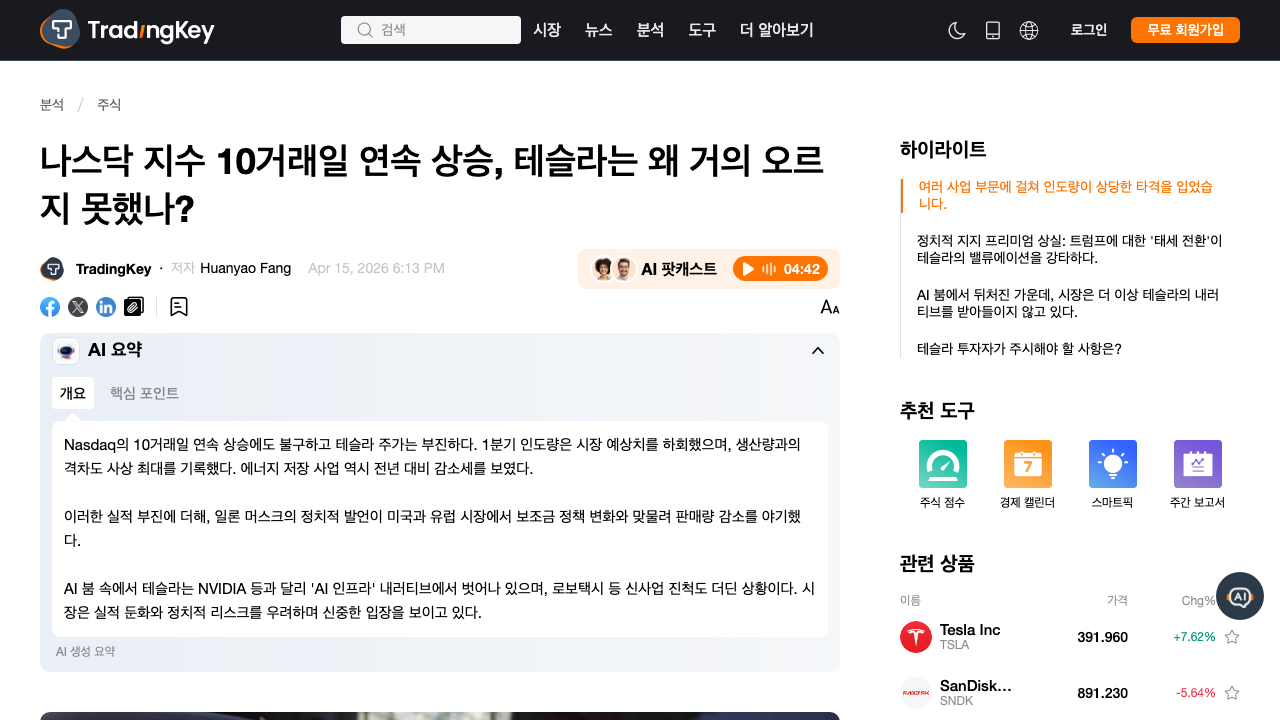Change the font size Aa icon

[x=830, y=307]
